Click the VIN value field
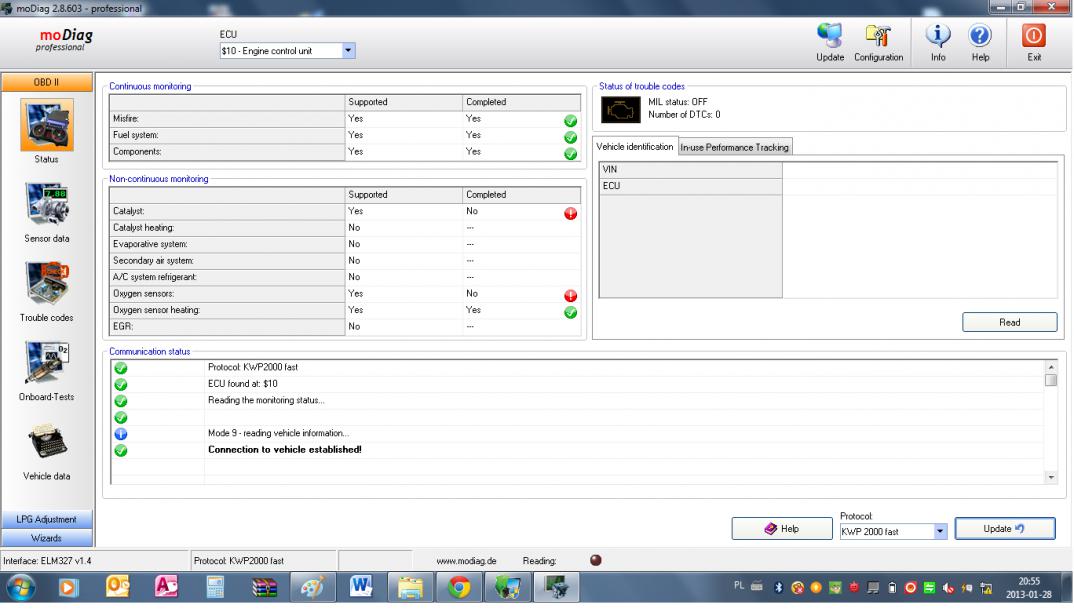The height and width of the screenshot is (612, 1074). 920,169
